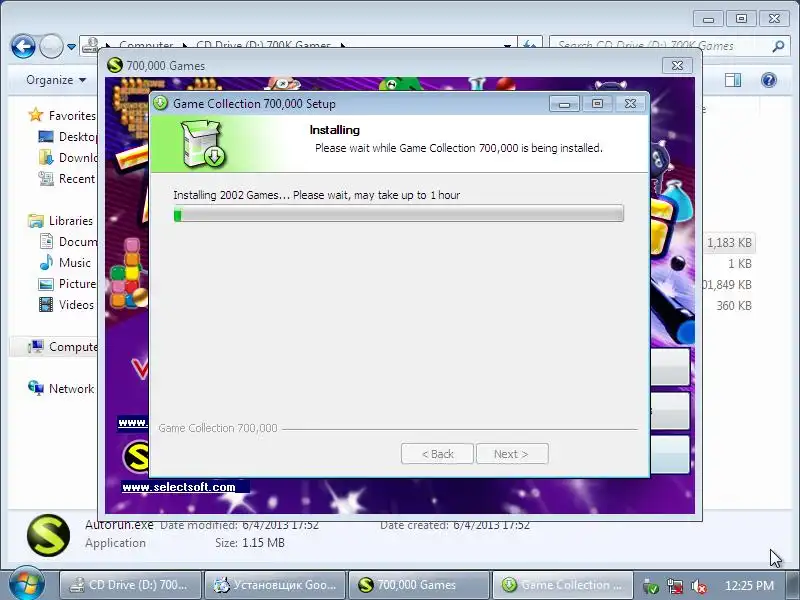The width and height of the screenshot is (800, 600).
Task: Open Recent Places in Favorites
Action: 67,179
